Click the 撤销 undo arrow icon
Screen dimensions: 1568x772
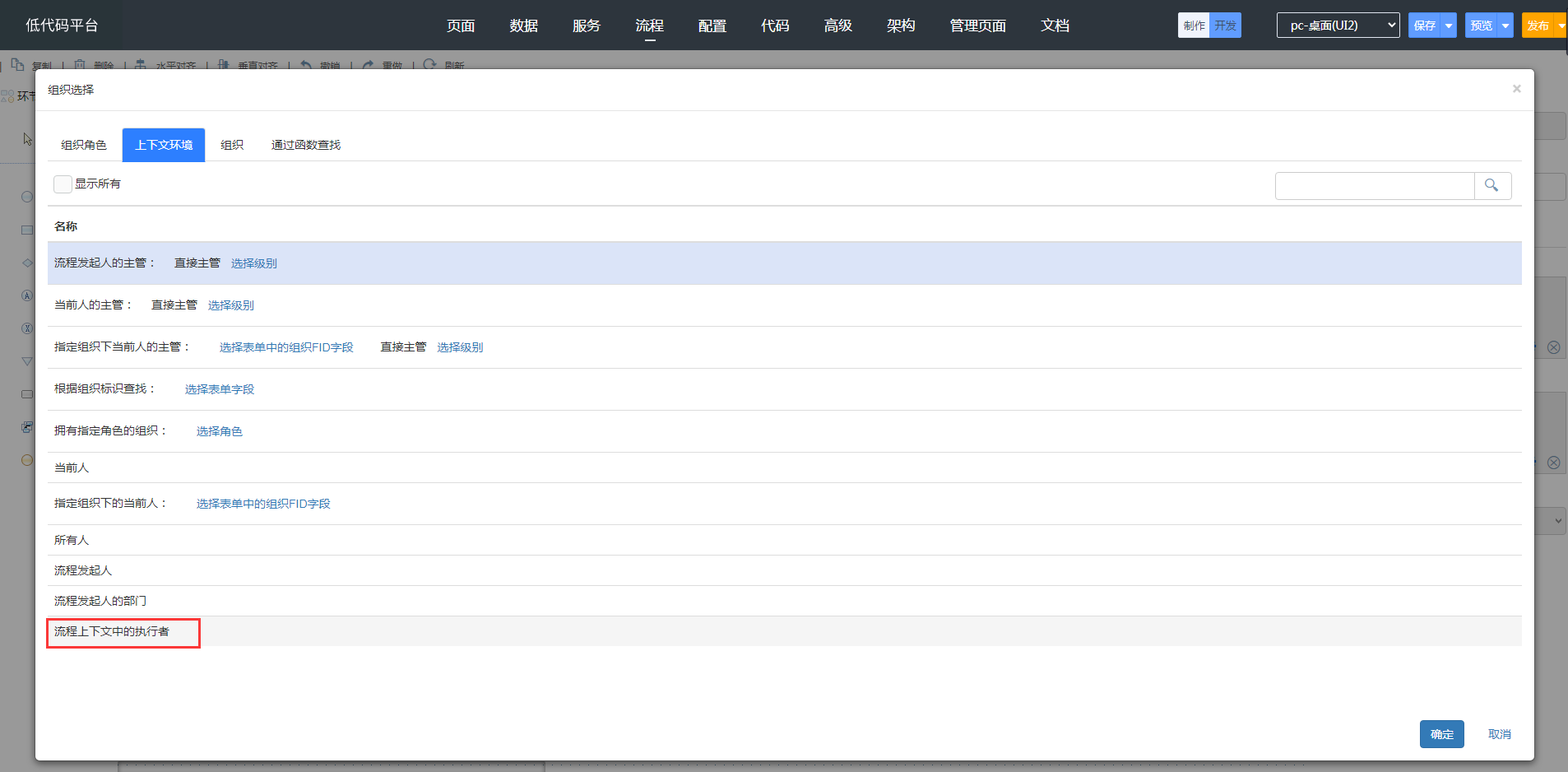[x=306, y=64]
